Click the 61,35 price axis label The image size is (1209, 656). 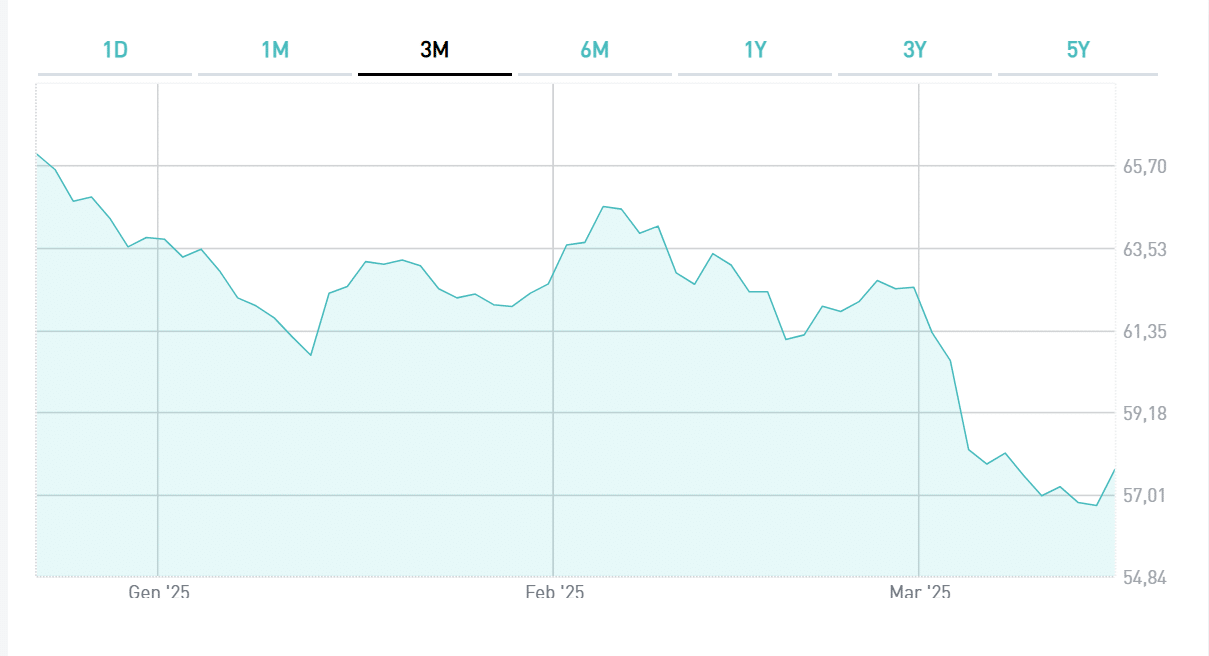coord(1145,331)
